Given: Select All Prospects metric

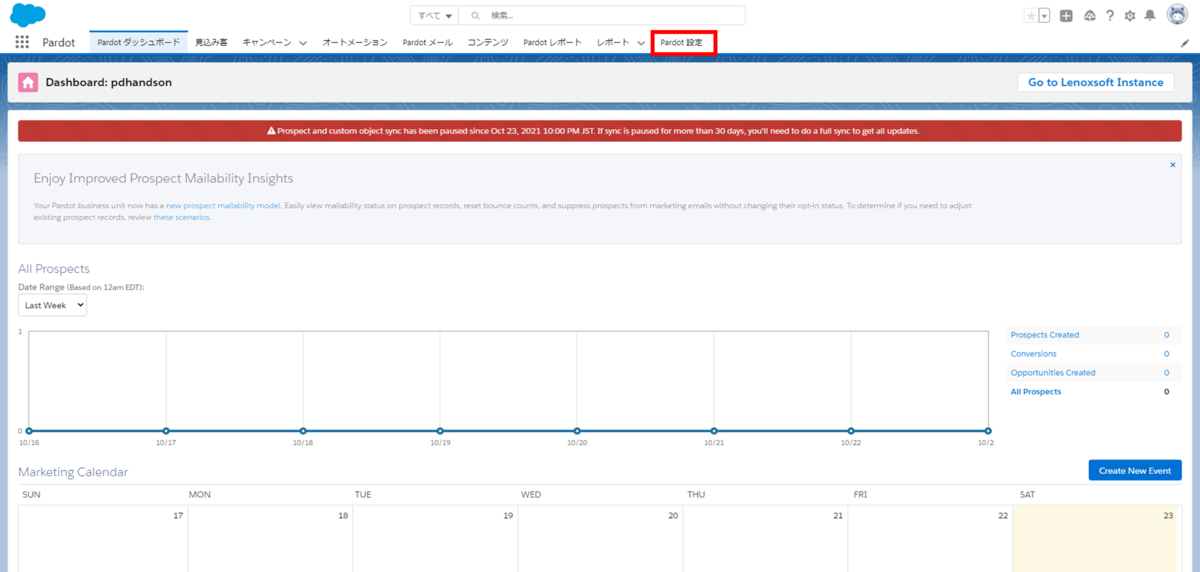Looking at the screenshot, I should [x=1036, y=392].
